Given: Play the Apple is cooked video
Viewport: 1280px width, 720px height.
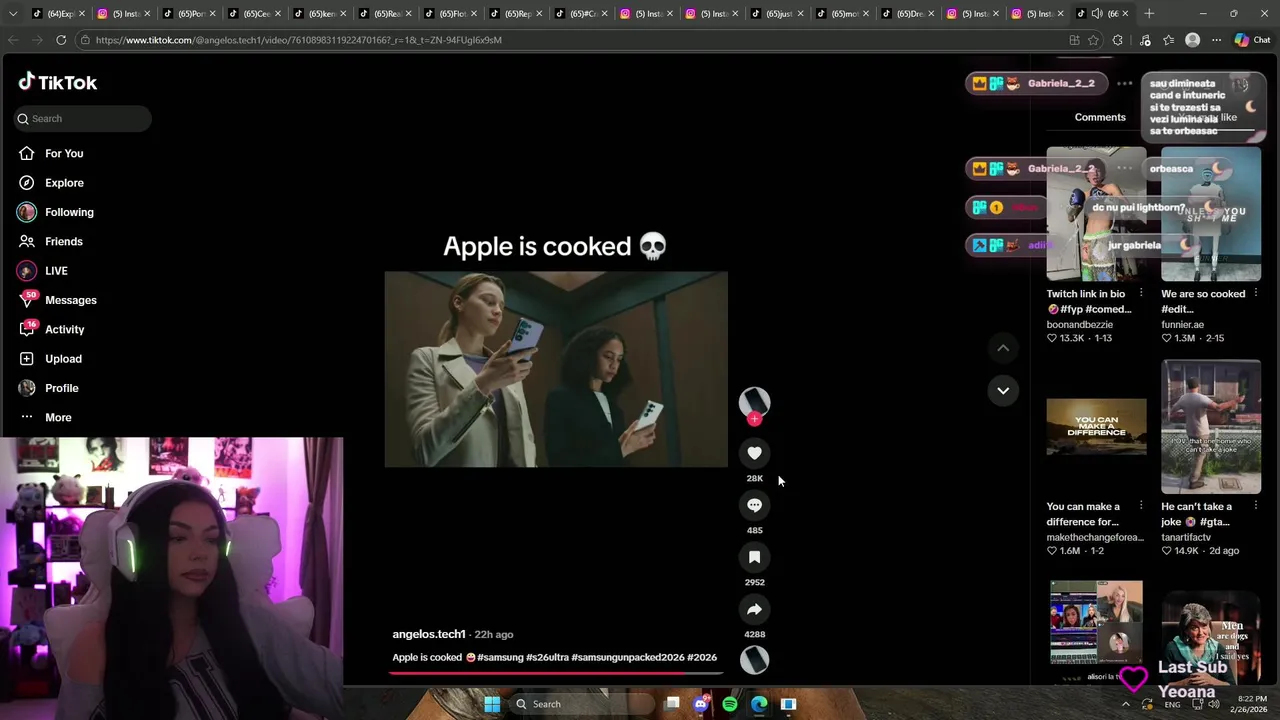Looking at the screenshot, I should [556, 369].
